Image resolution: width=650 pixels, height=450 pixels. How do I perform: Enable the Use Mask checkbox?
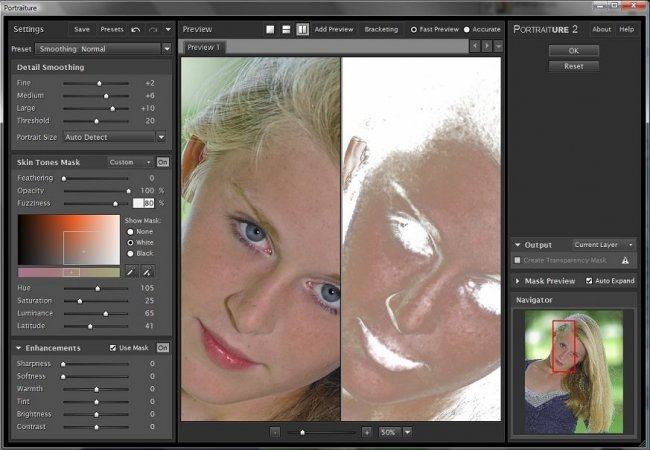pos(113,348)
